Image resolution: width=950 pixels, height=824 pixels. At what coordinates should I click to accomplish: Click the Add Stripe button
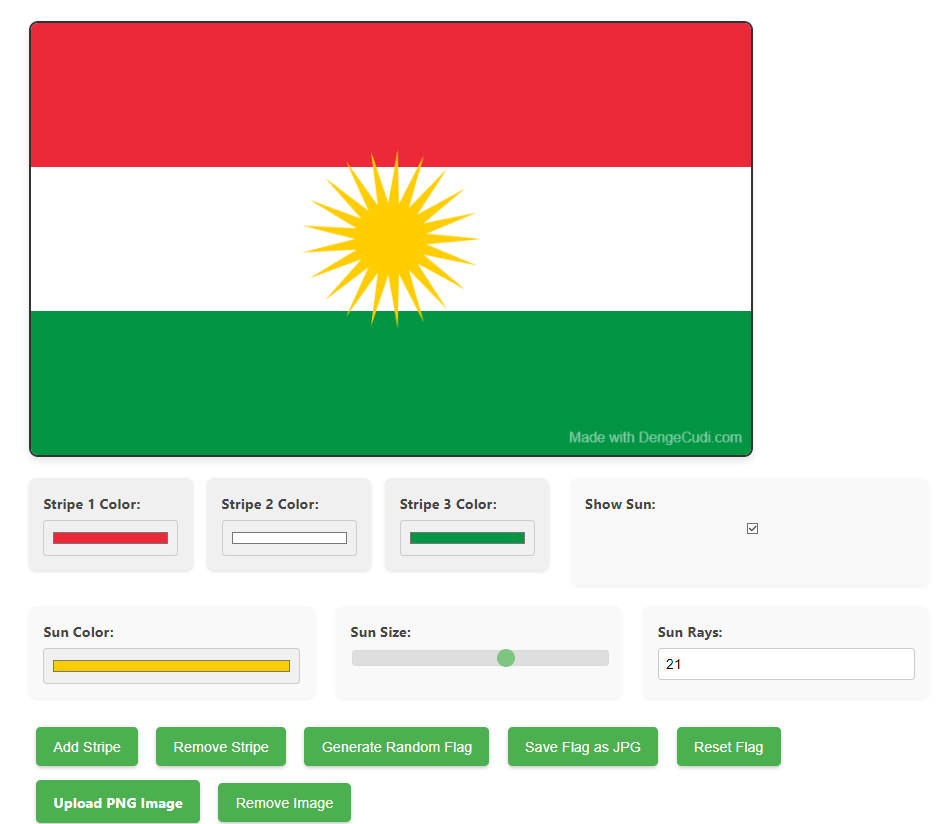87,746
